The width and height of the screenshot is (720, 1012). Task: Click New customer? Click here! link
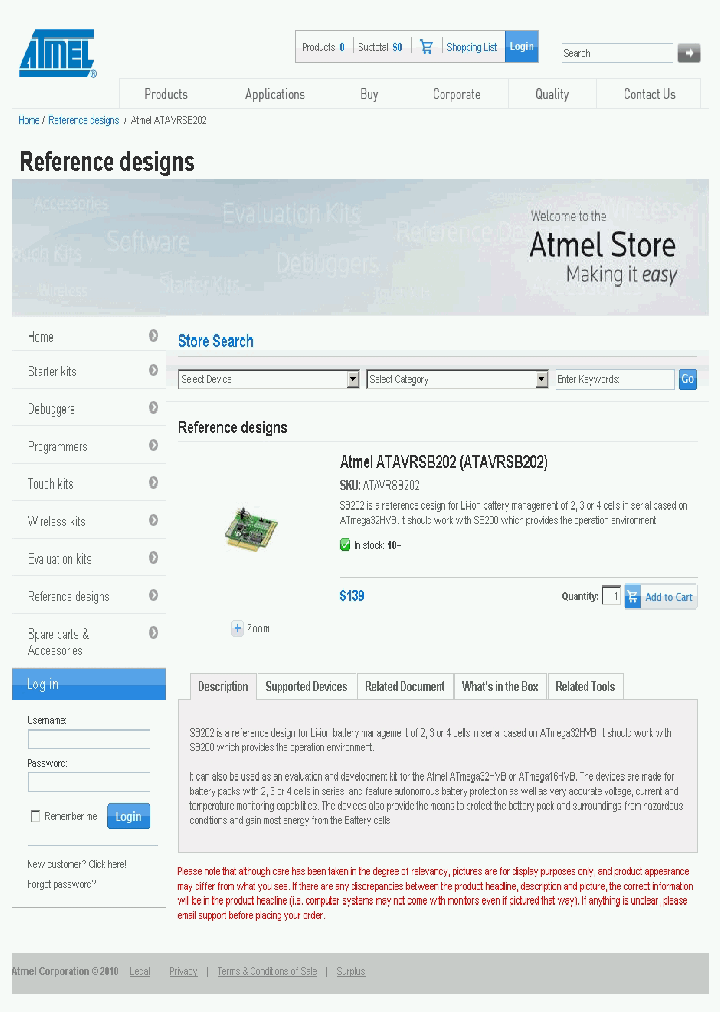tap(77, 864)
